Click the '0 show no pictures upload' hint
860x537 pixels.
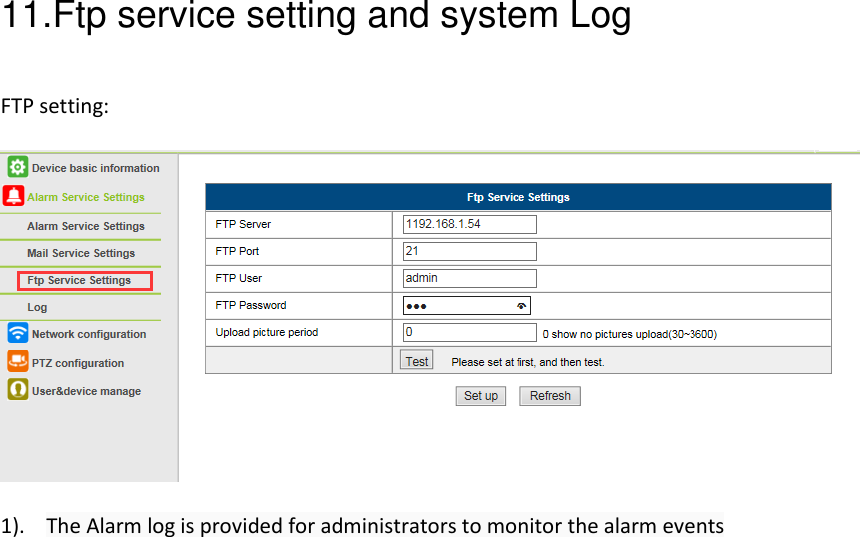630,334
